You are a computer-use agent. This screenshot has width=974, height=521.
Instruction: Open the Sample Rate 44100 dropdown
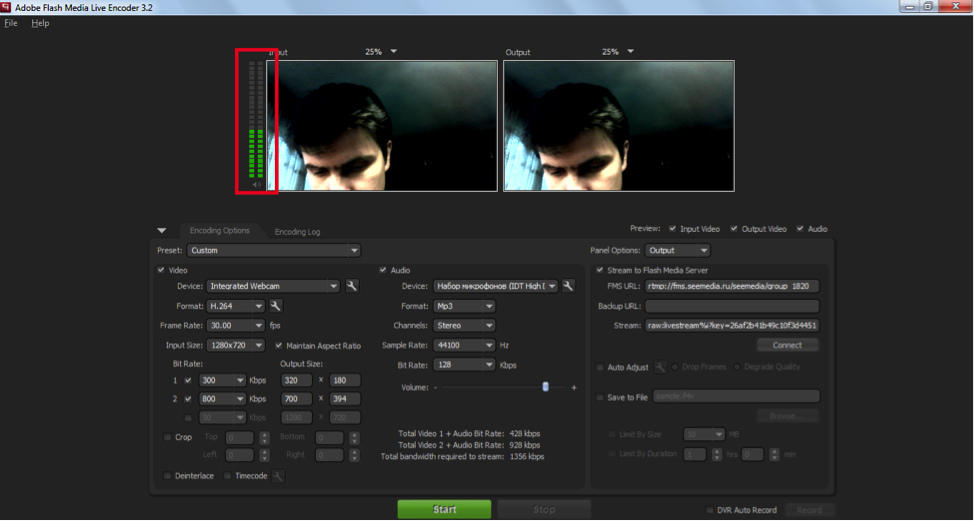pyautogui.click(x=464, y=345)
